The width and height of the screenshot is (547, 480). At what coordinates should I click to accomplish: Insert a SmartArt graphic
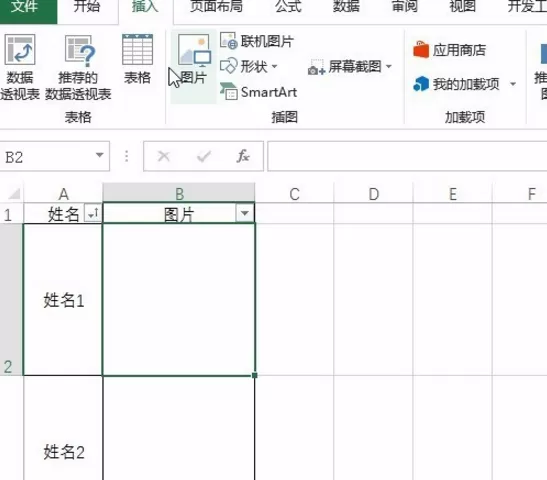pos(258,92)
